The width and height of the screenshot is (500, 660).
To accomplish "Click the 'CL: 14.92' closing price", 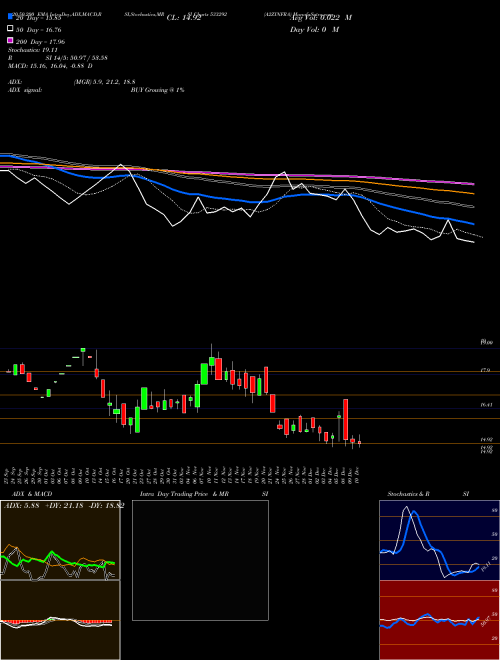I will (x=184, y=18).
